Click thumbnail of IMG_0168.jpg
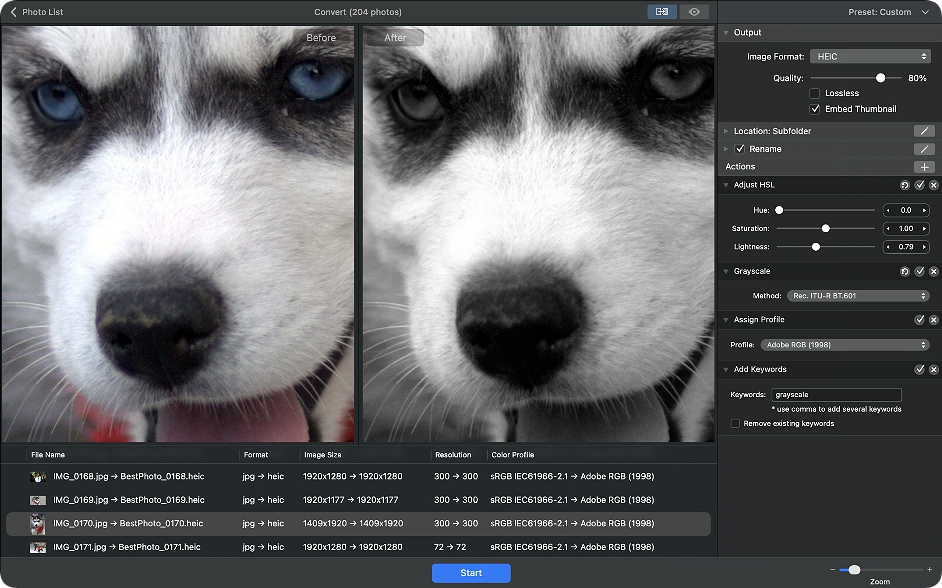Viewport: 942px width, 588px height. point(38,477)
